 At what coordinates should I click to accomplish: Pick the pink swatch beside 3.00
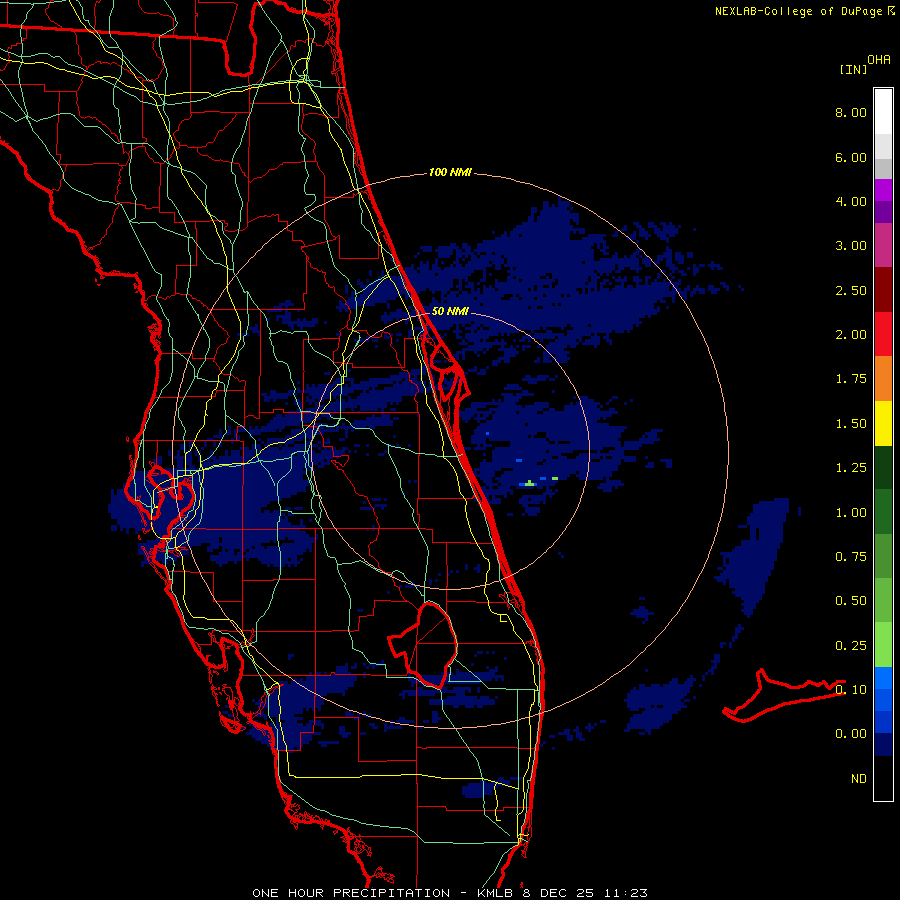pos(883,246)
